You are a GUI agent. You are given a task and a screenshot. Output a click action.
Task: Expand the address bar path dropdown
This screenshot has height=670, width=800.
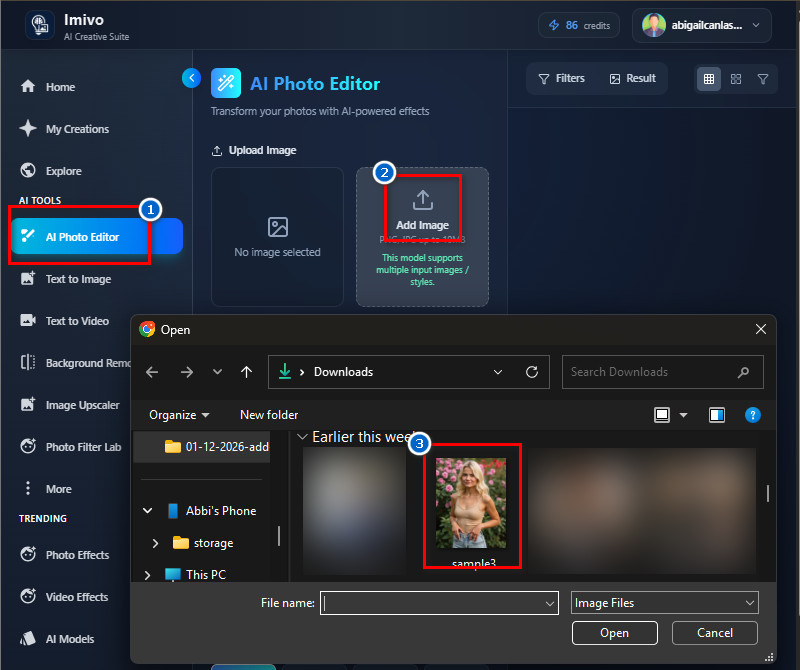[498, 372]
